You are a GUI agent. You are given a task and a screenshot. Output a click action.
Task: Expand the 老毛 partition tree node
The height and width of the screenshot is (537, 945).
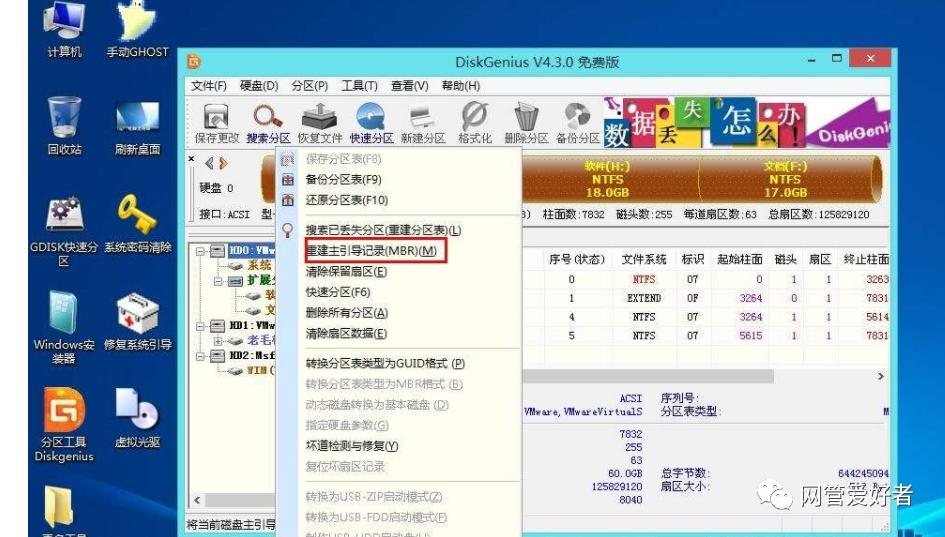(x=219, y=341)
